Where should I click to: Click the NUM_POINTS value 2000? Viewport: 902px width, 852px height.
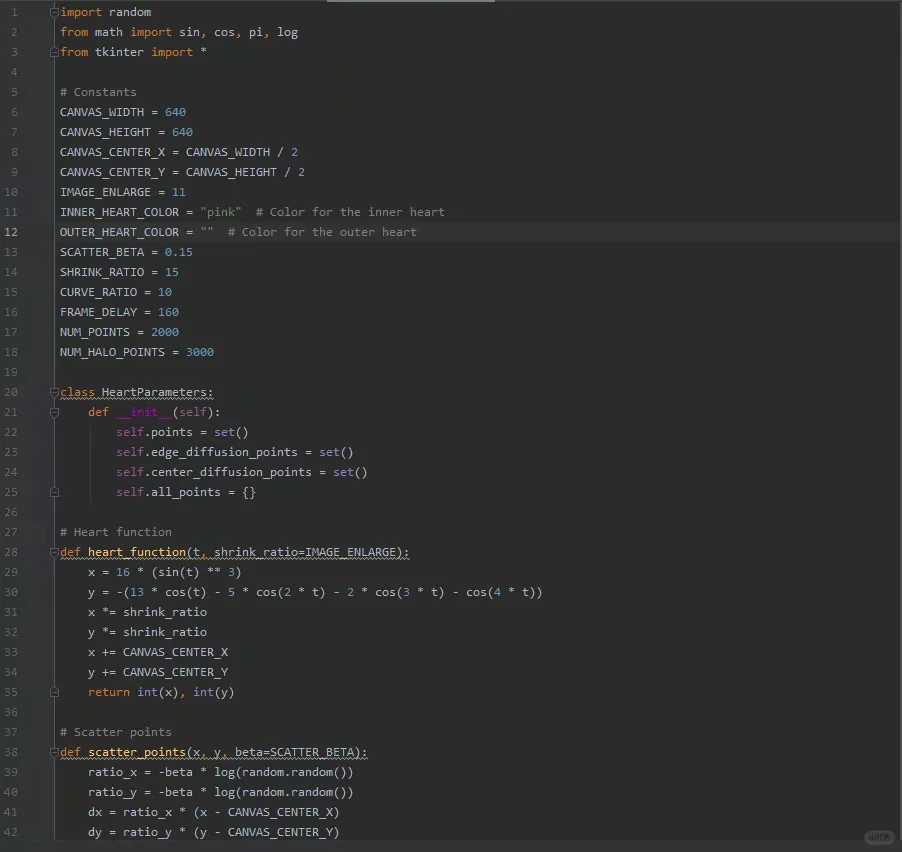coord(165,333)
